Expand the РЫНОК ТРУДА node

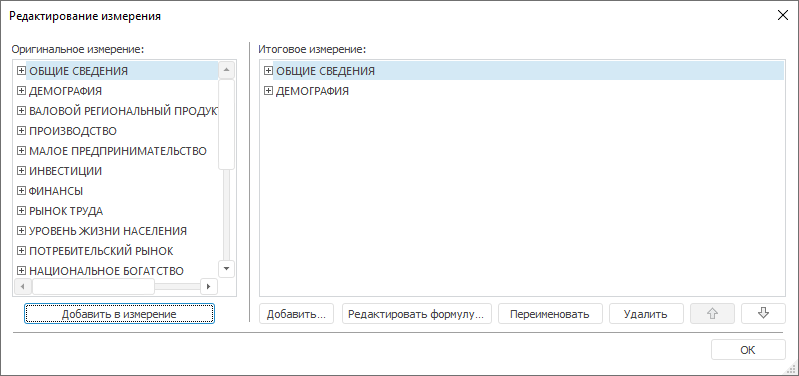point(21,210)
